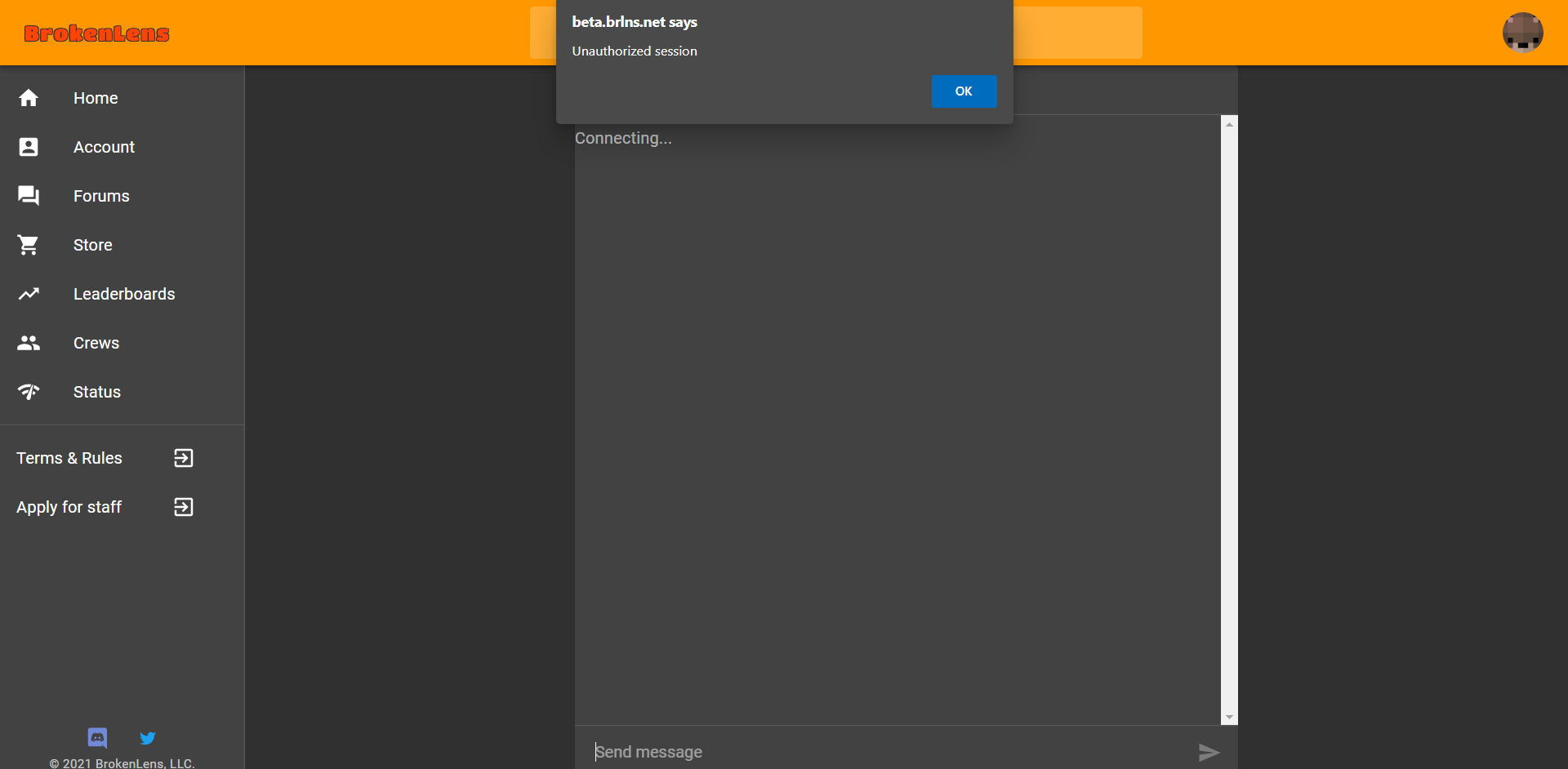View the Status page label
Screen dimensions: 1568x769
97,392
